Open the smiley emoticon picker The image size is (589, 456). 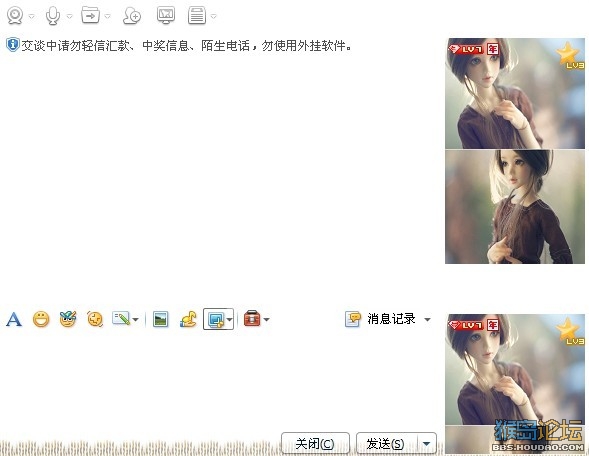click(41, 320)
